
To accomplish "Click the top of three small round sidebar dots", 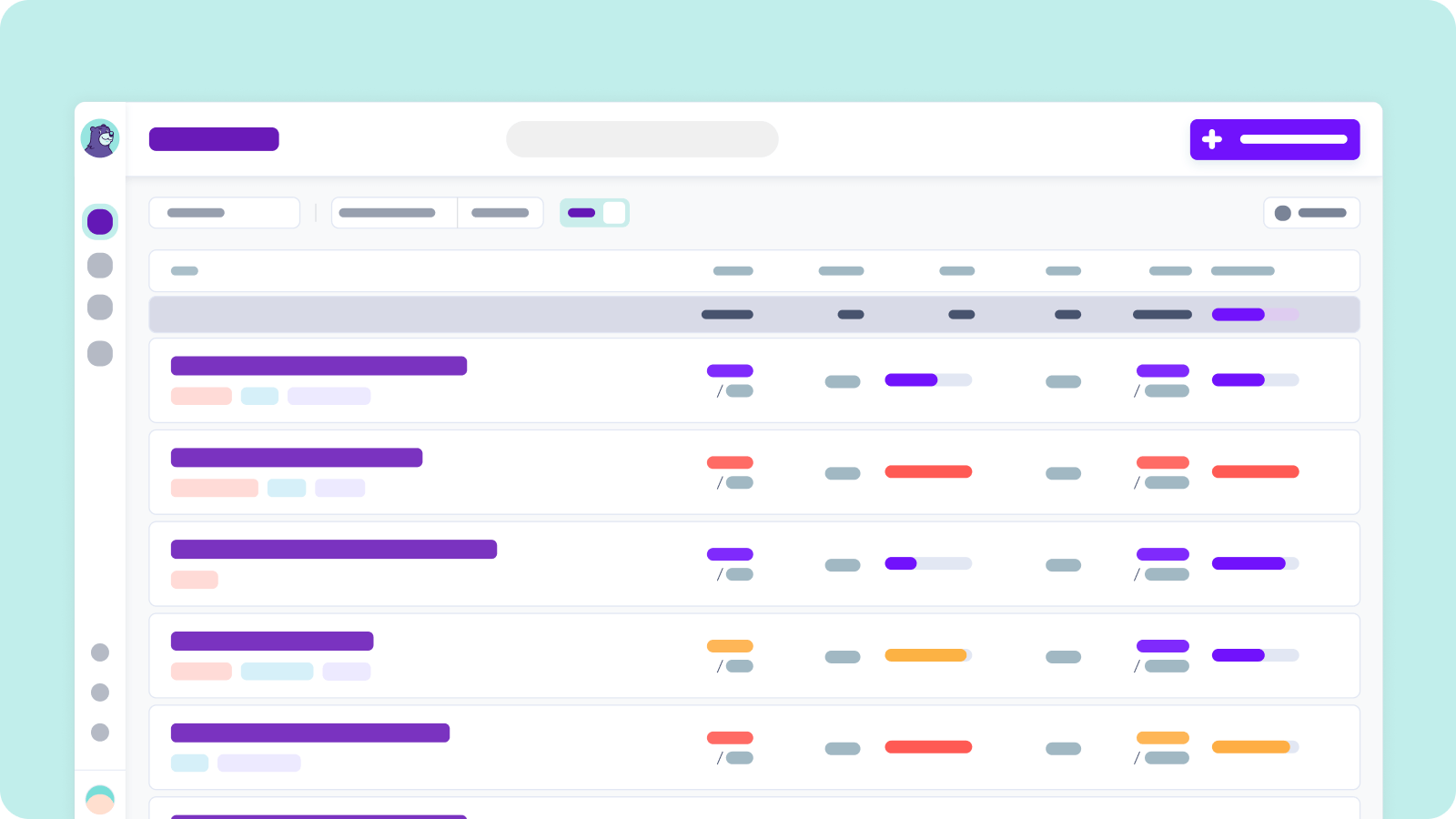I will (x=100, y=652).
